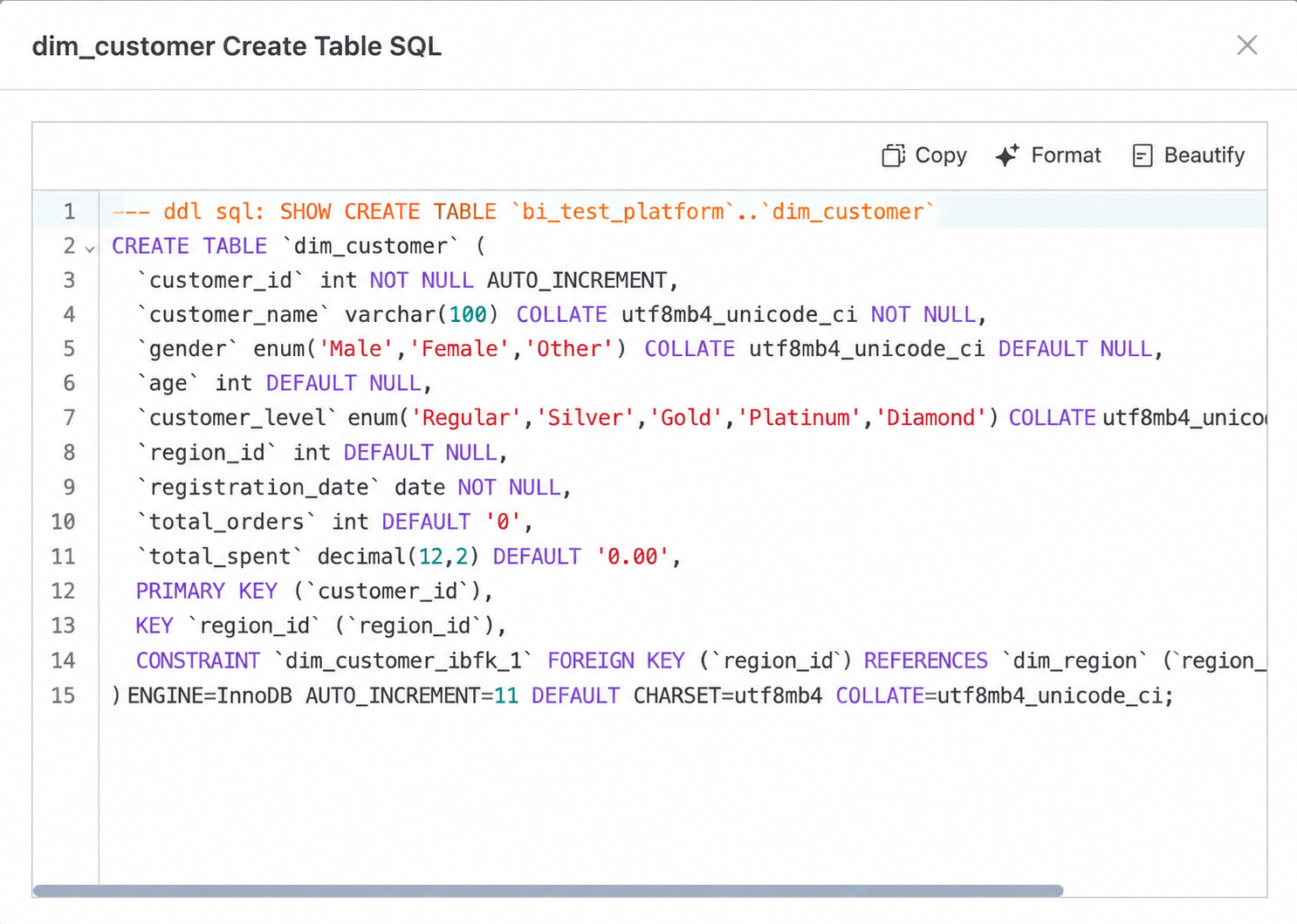Click line number 7 in gutter
The width and height of the screenshot is (1297, 924).
(x=69, y=418)
